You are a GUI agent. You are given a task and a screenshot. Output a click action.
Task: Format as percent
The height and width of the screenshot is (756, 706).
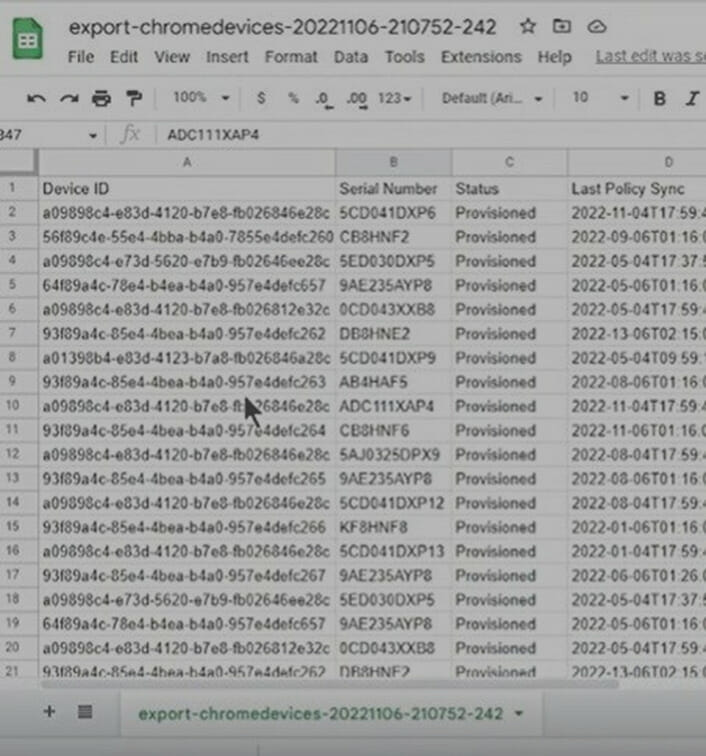coord(293,98)
